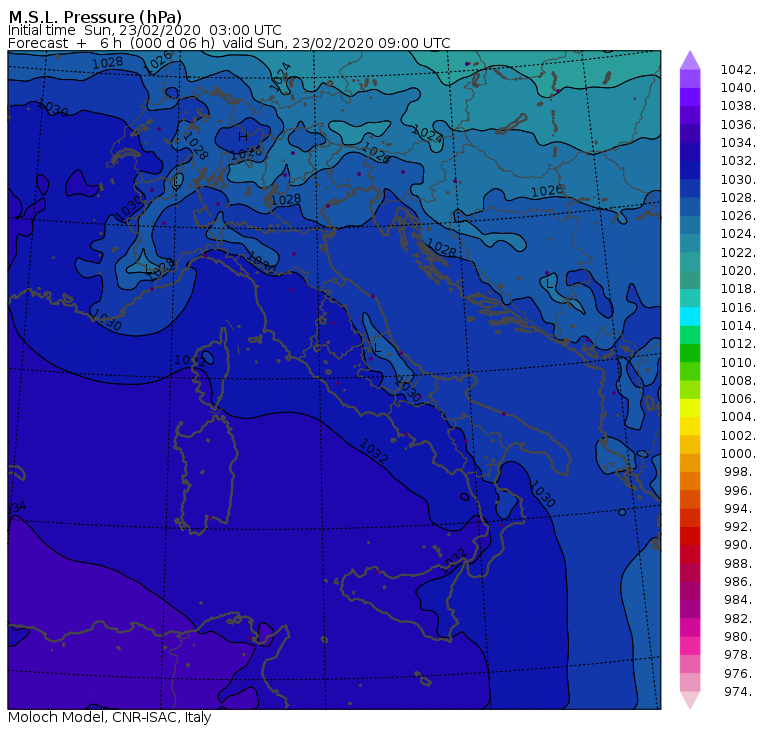Viewport: 760px width, 731px height.
Task: Click the '990.' legend value
Action: pos(740,545)
